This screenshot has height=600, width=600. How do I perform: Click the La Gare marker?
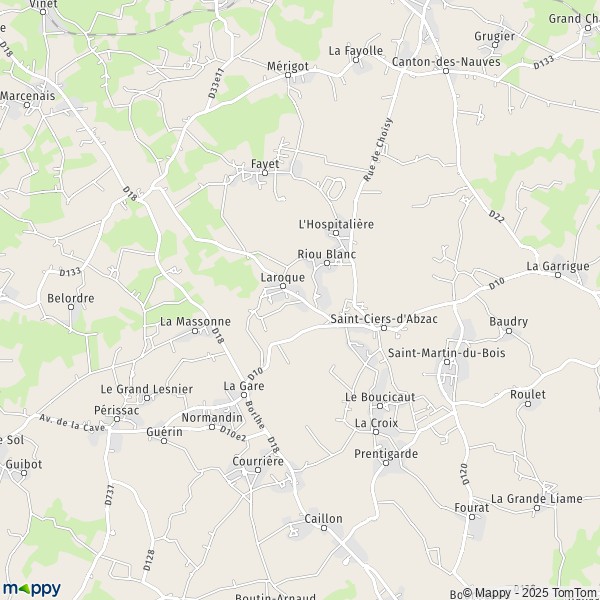tap(243, 395)
